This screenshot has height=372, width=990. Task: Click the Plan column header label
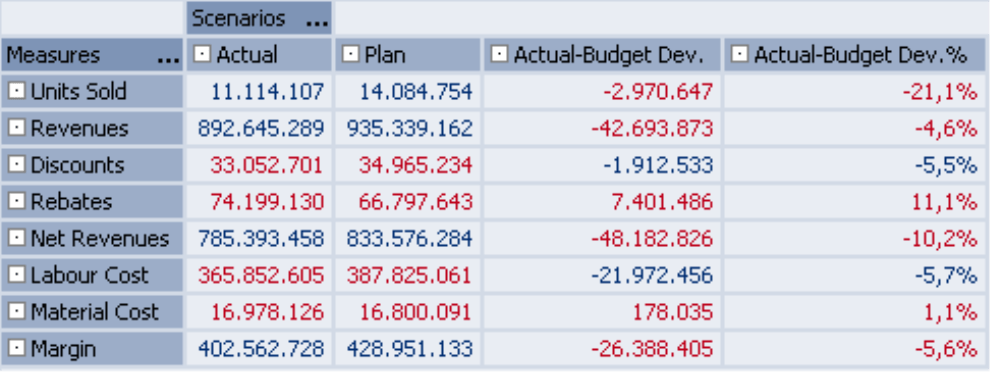(x=385, y=55)
